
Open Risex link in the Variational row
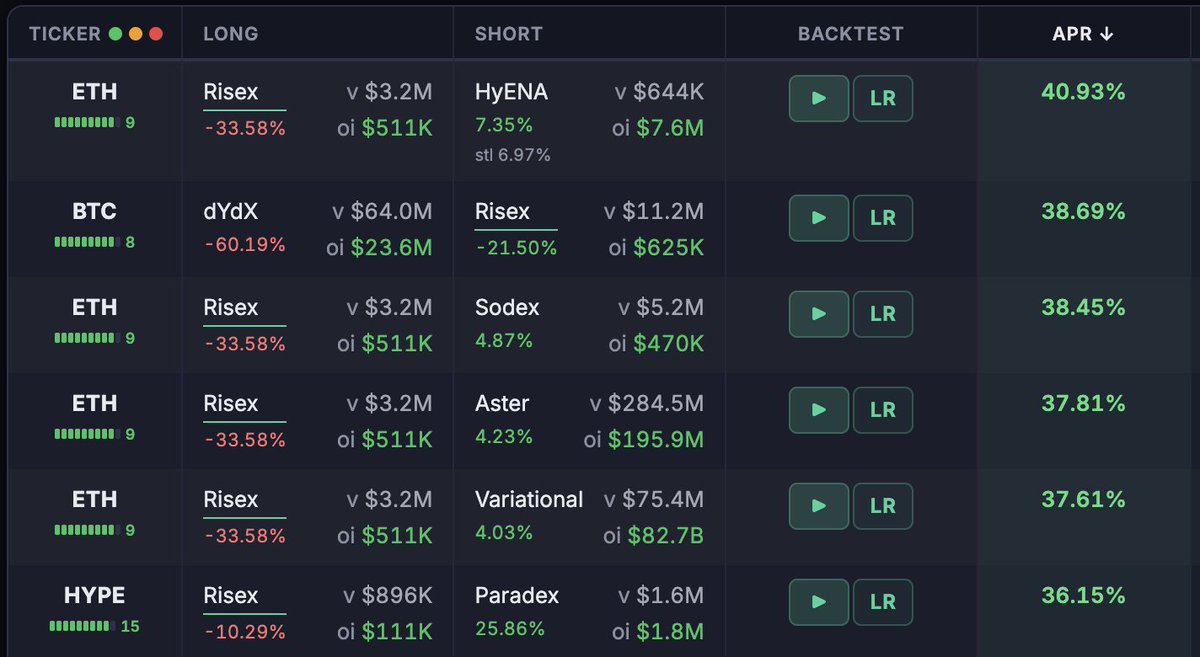(x=231, y=500)
